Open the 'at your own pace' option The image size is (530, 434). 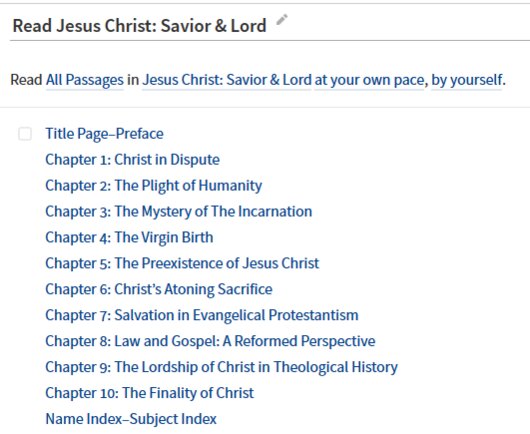pos(369,80)
